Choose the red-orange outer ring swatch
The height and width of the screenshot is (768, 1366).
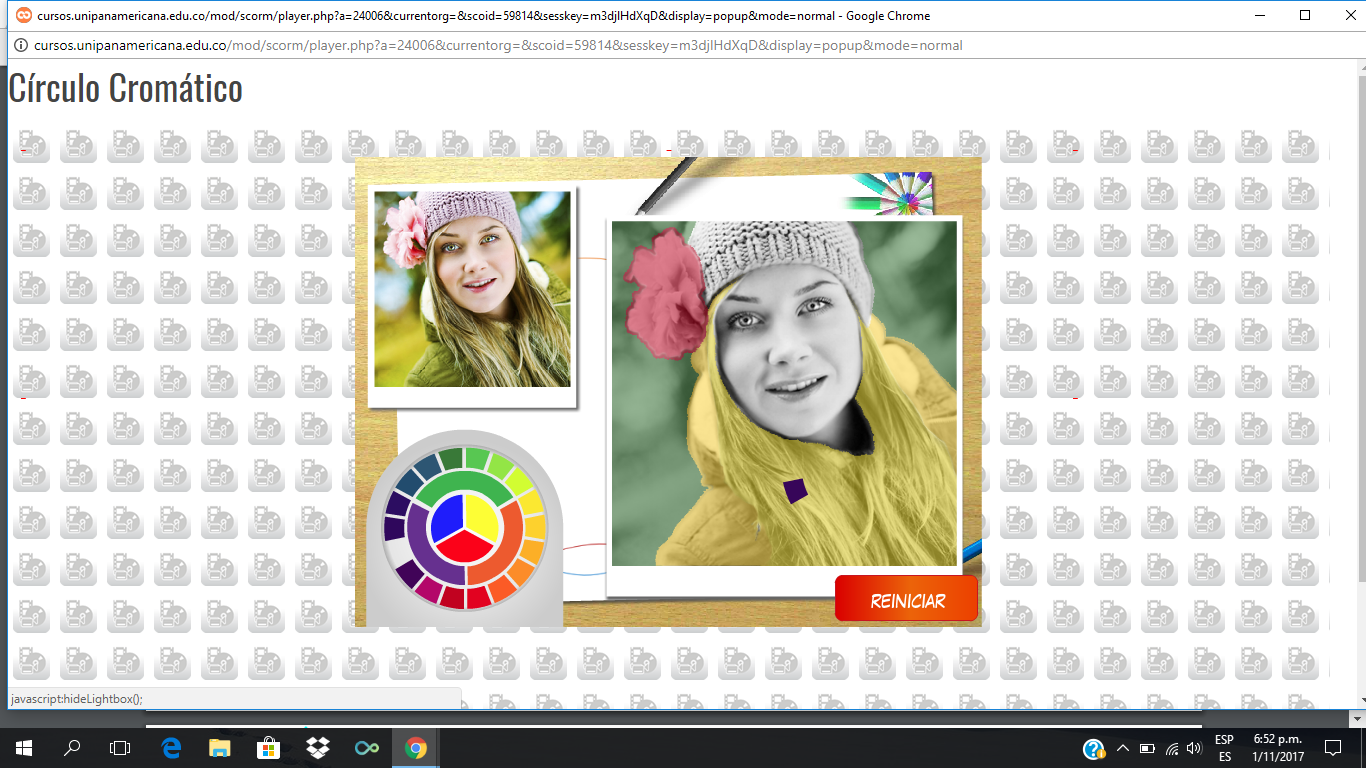(502, 588)
